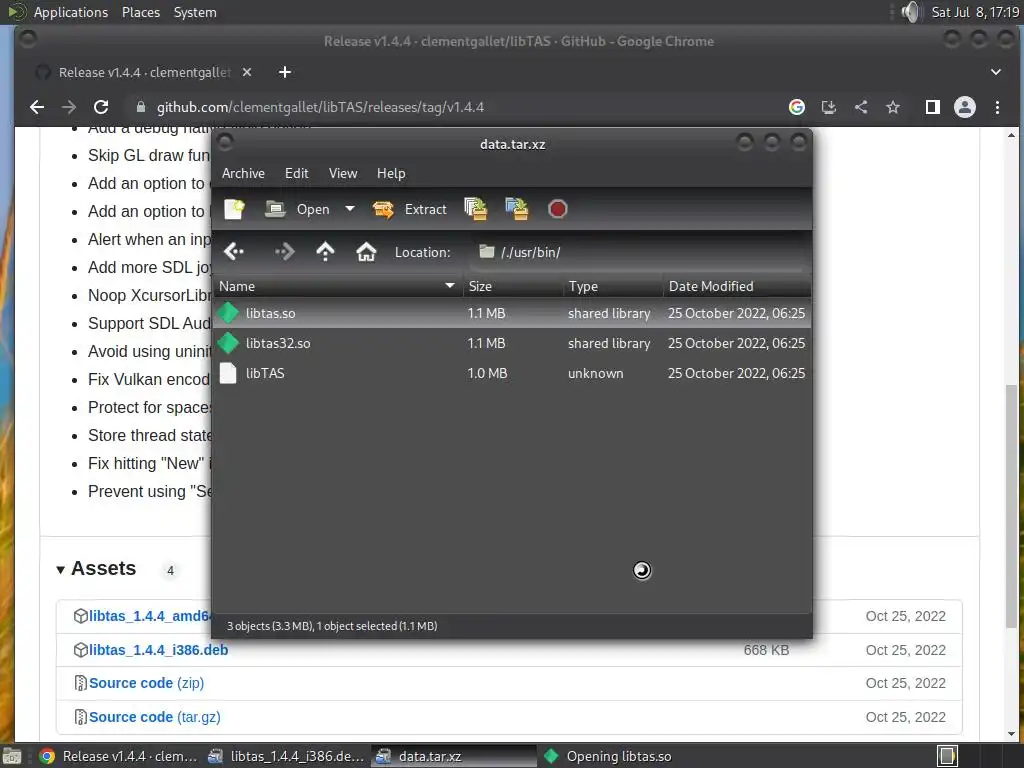The width and height of the screenshot is (1024, 768).
Task: Download Source code (tar.gz) link
Action: tap(155, 717)
